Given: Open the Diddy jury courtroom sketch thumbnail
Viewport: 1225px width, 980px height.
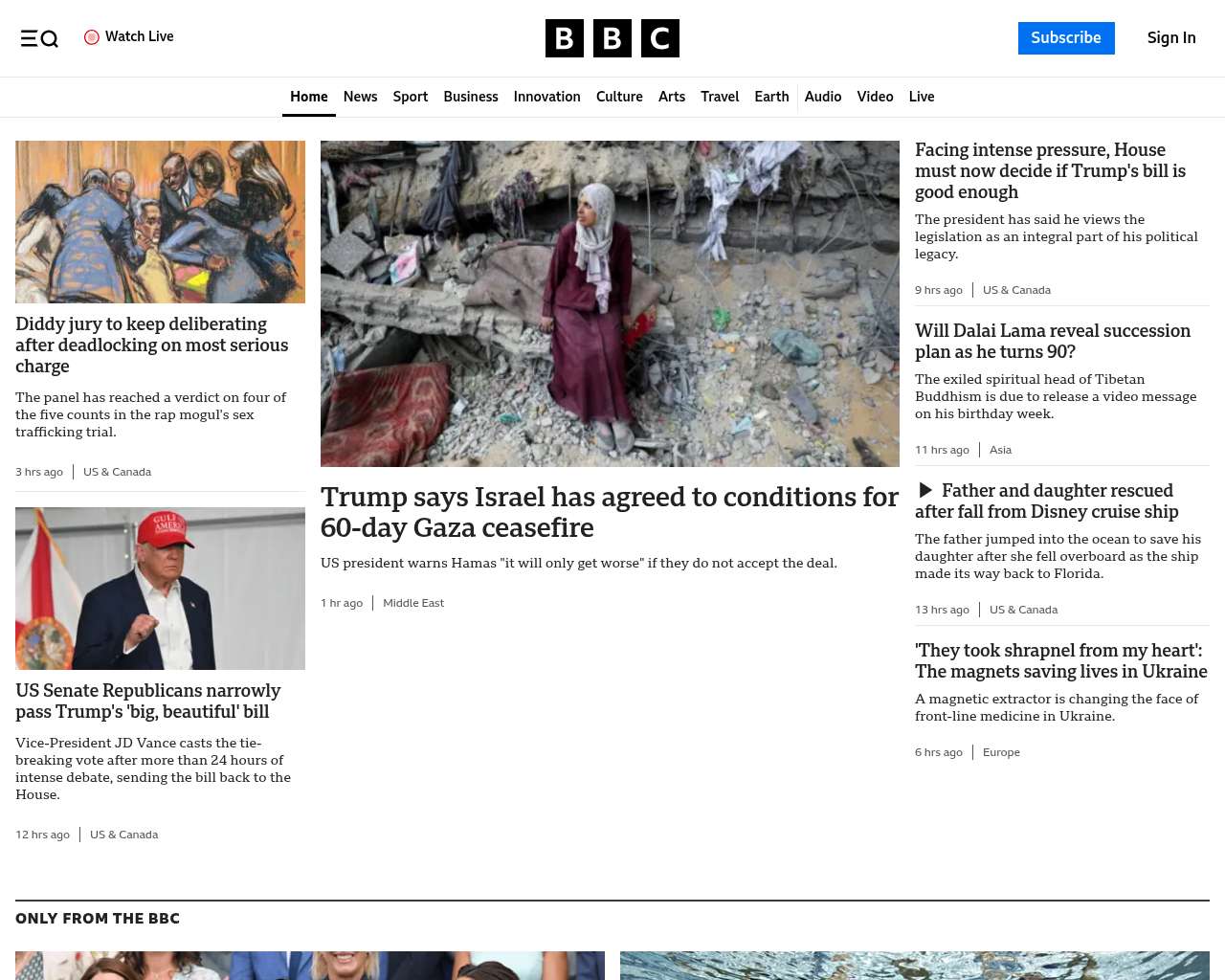Looking at the screenshot, I should pos(160,222).
